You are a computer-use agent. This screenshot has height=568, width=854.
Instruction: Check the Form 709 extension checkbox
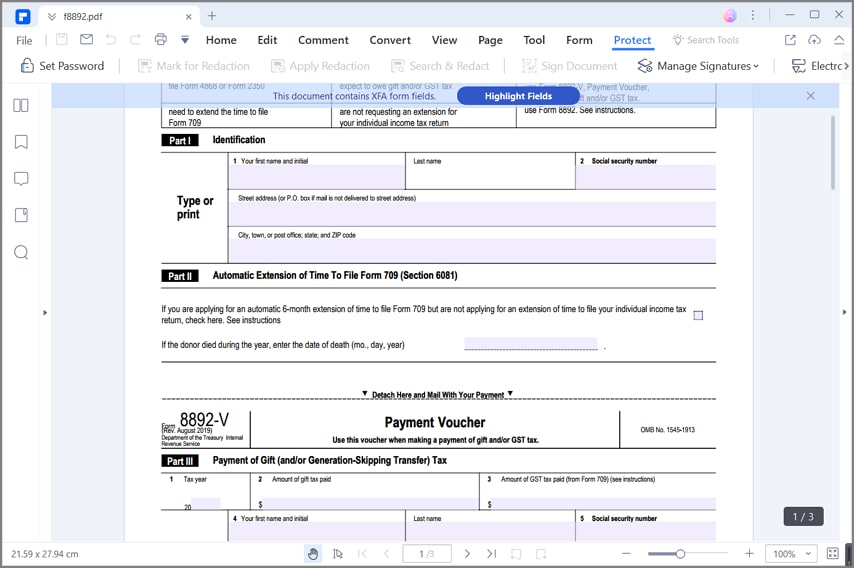[698, 315]
